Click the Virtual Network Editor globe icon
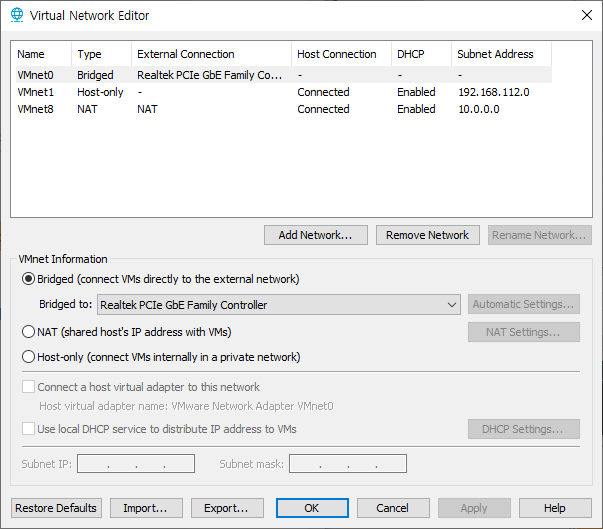 (x=17, y=15)
